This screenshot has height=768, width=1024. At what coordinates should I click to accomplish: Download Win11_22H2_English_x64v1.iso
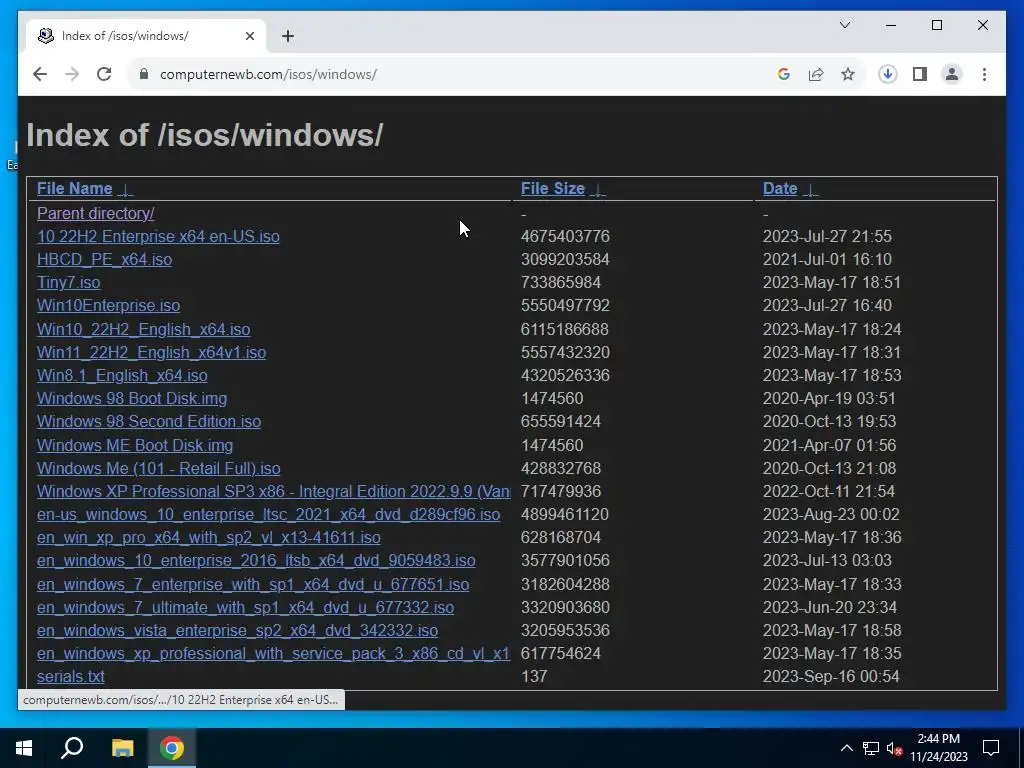point(152,353)
